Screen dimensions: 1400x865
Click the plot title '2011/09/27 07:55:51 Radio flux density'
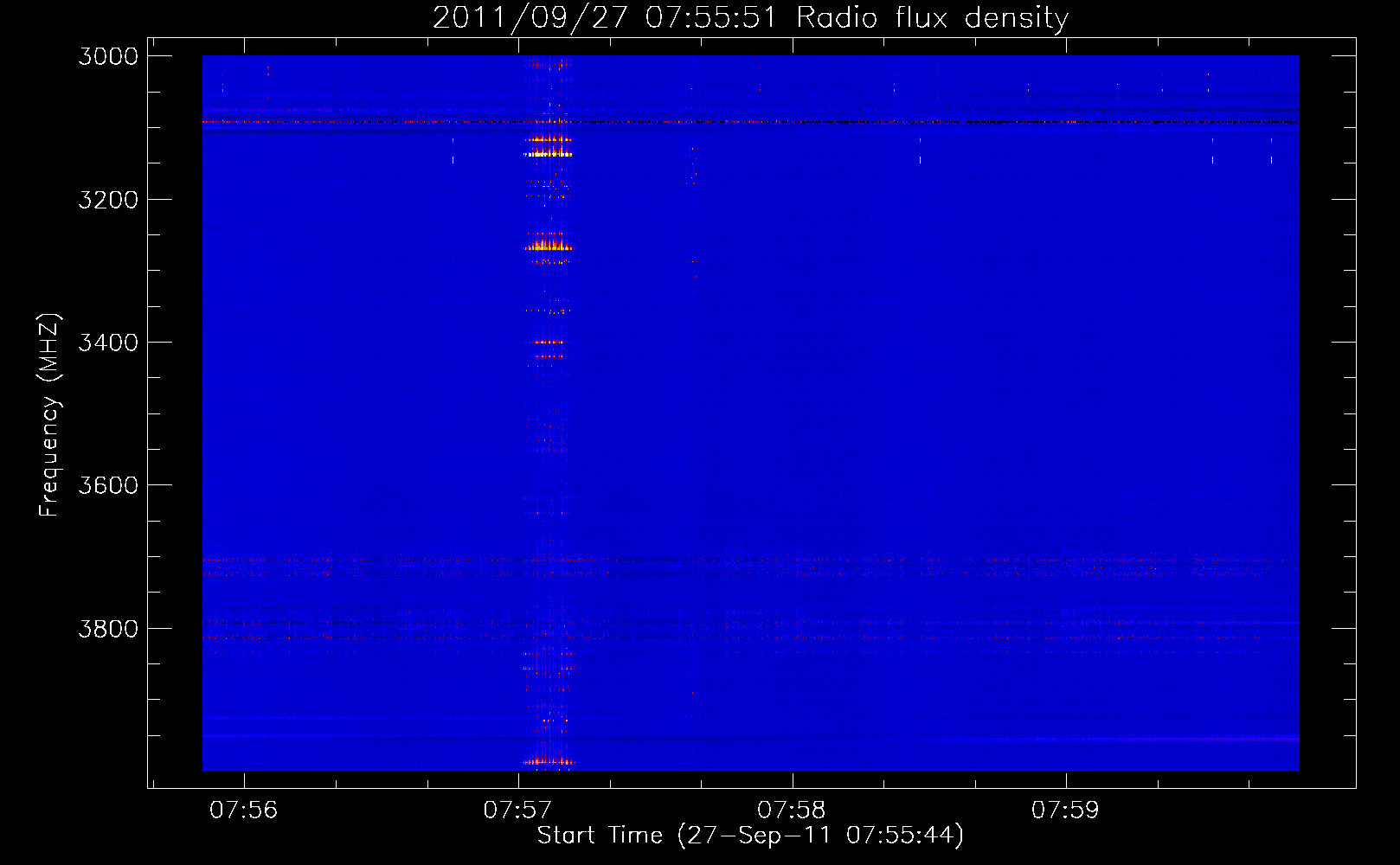click(750, 18)
